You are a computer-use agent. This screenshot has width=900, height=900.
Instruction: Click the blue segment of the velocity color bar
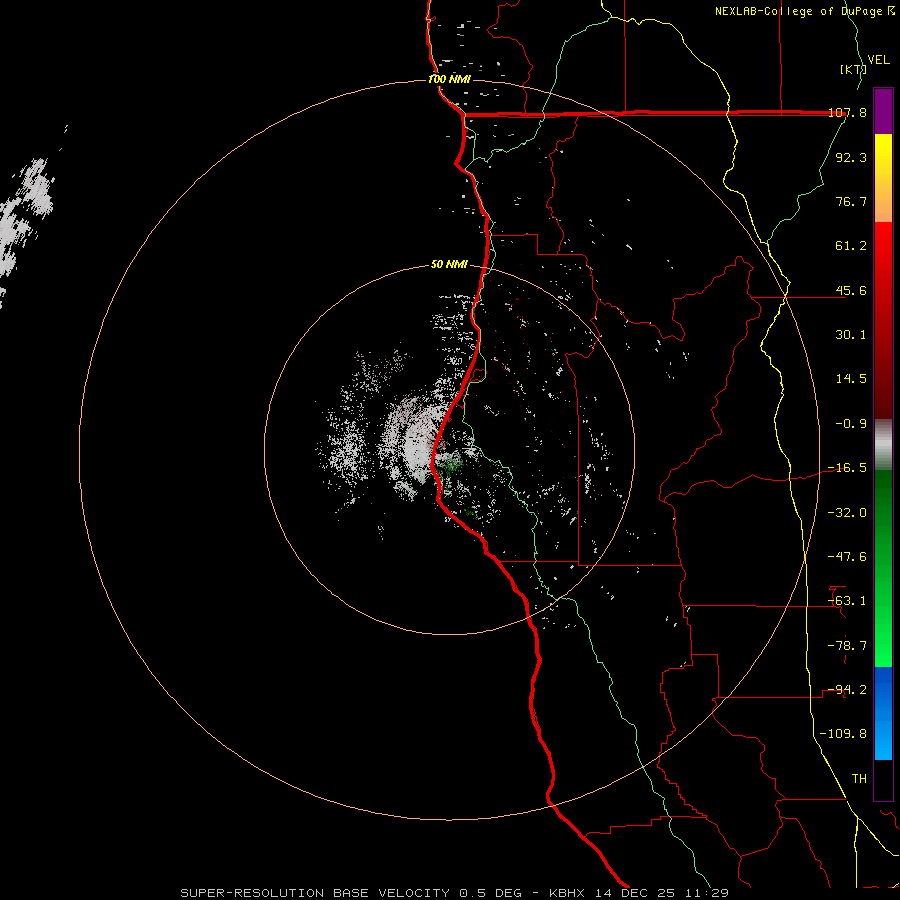[883, 713]
